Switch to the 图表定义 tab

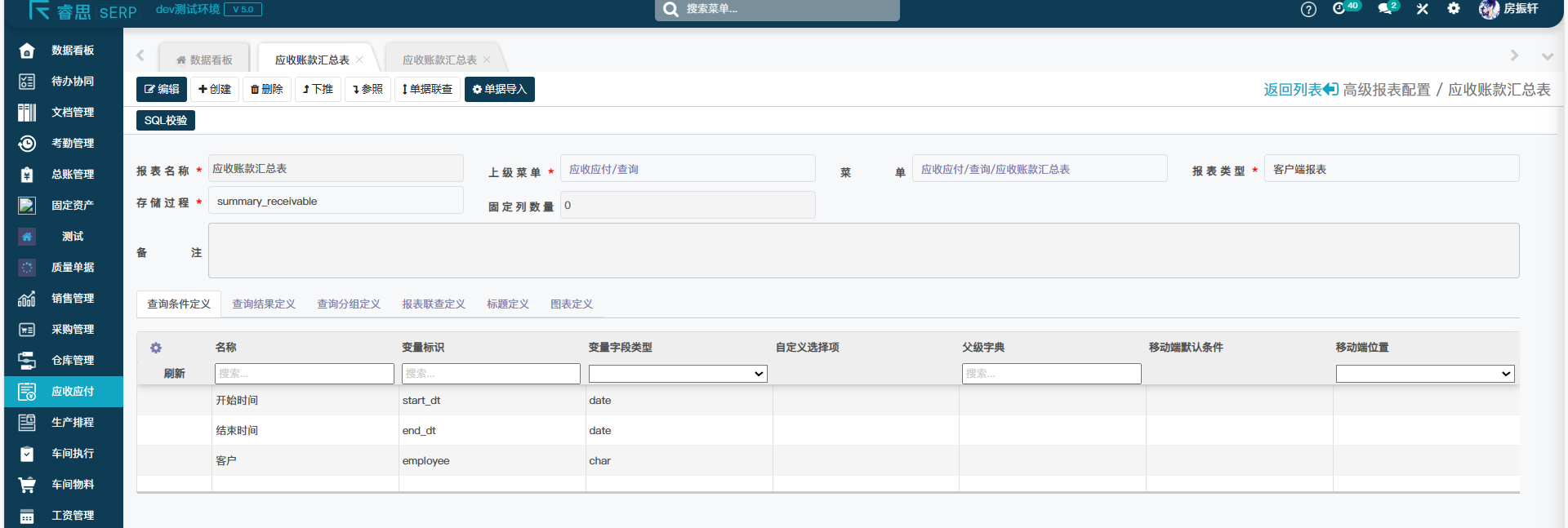571,304
